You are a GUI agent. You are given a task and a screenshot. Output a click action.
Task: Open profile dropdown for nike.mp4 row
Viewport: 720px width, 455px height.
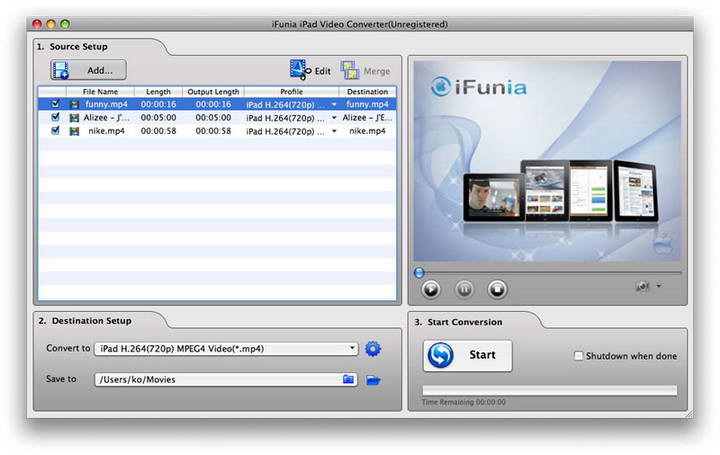(334, 131)
